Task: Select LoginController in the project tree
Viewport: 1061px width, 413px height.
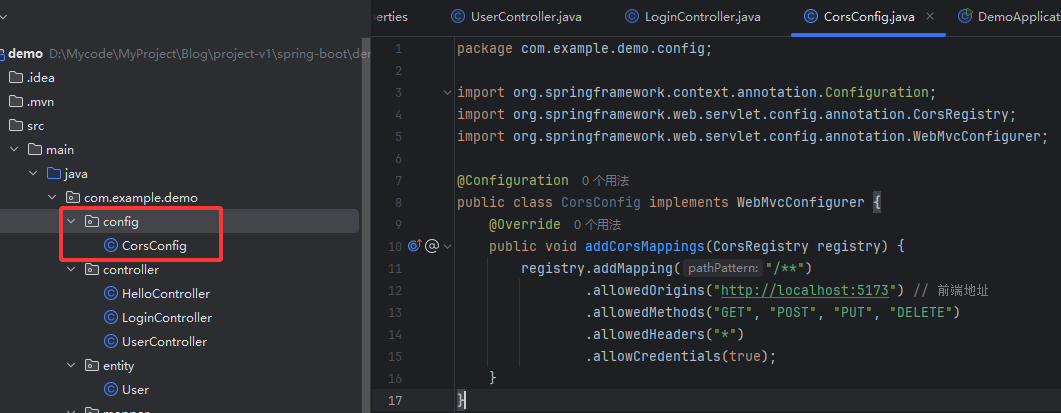Action: point(166,318)
